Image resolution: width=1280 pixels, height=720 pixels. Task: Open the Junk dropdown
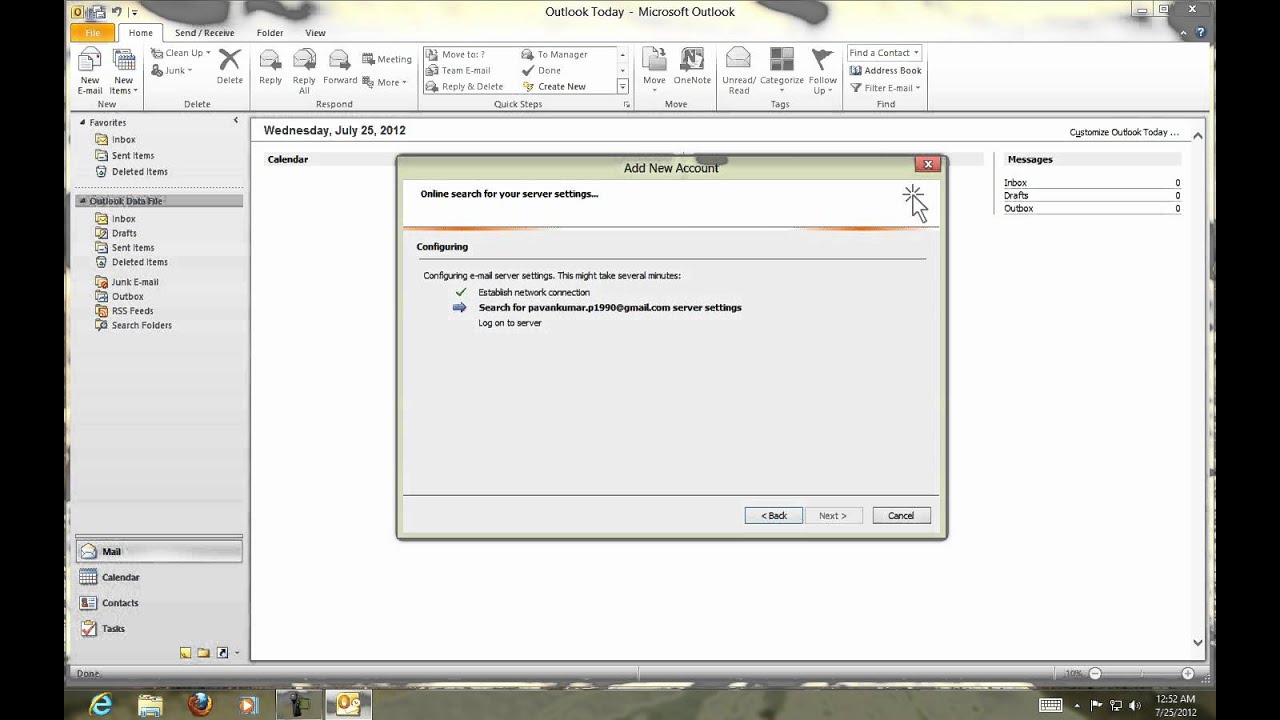pyautogui.click(x=172, y=71)
